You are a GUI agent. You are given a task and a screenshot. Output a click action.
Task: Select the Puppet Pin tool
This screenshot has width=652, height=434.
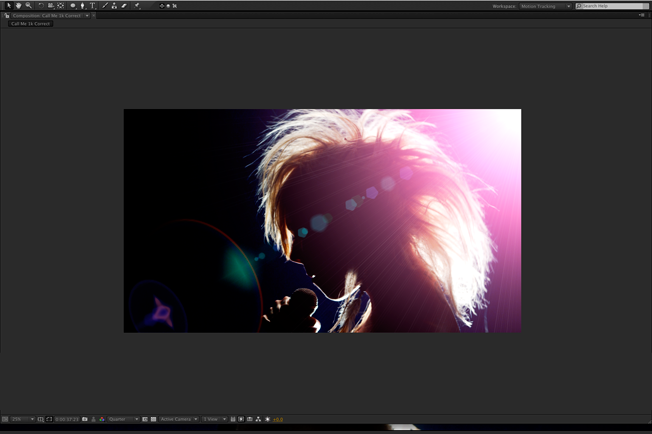[137, 6]
